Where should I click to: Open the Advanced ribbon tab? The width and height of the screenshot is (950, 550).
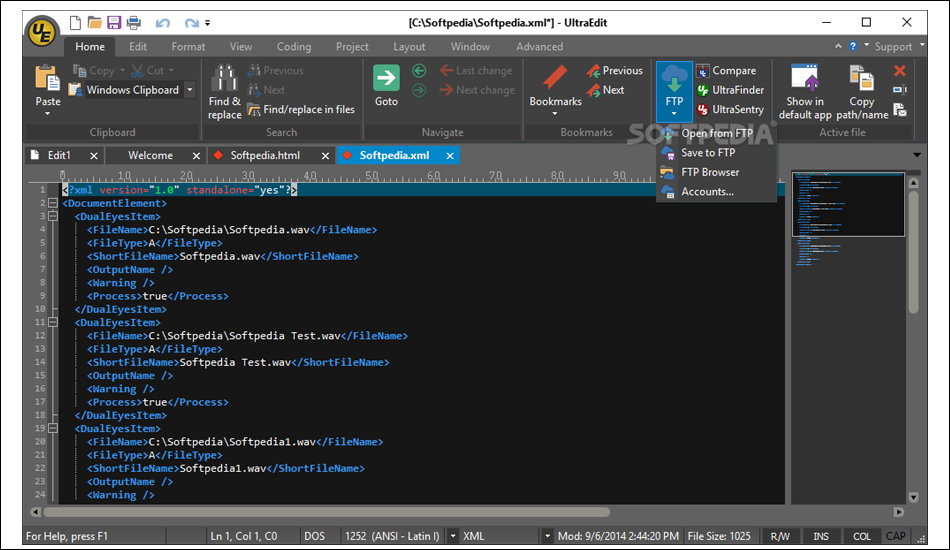539,47
